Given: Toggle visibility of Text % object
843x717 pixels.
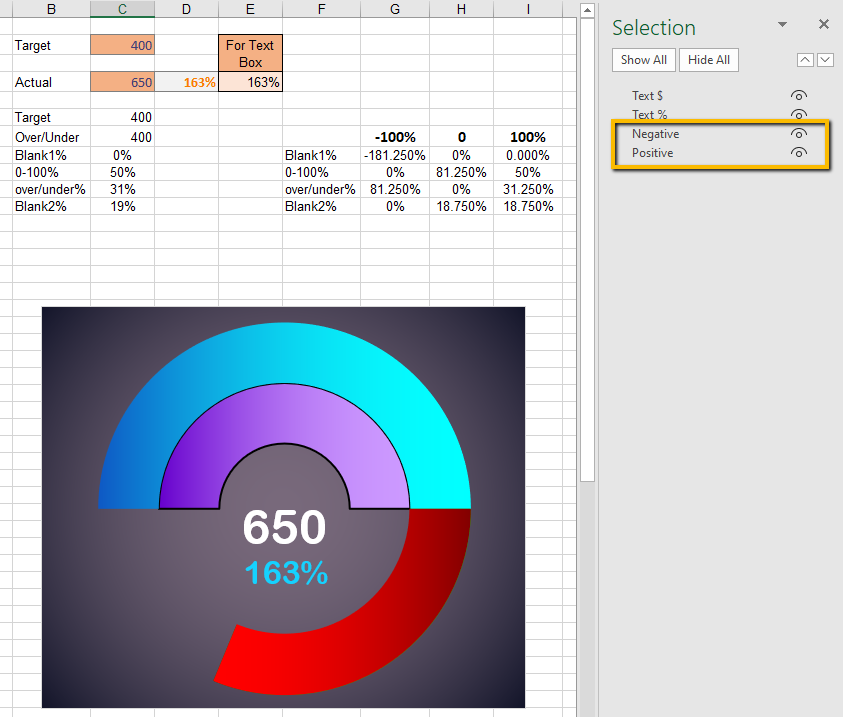Looking at the screenshot, I should point(798,114).
